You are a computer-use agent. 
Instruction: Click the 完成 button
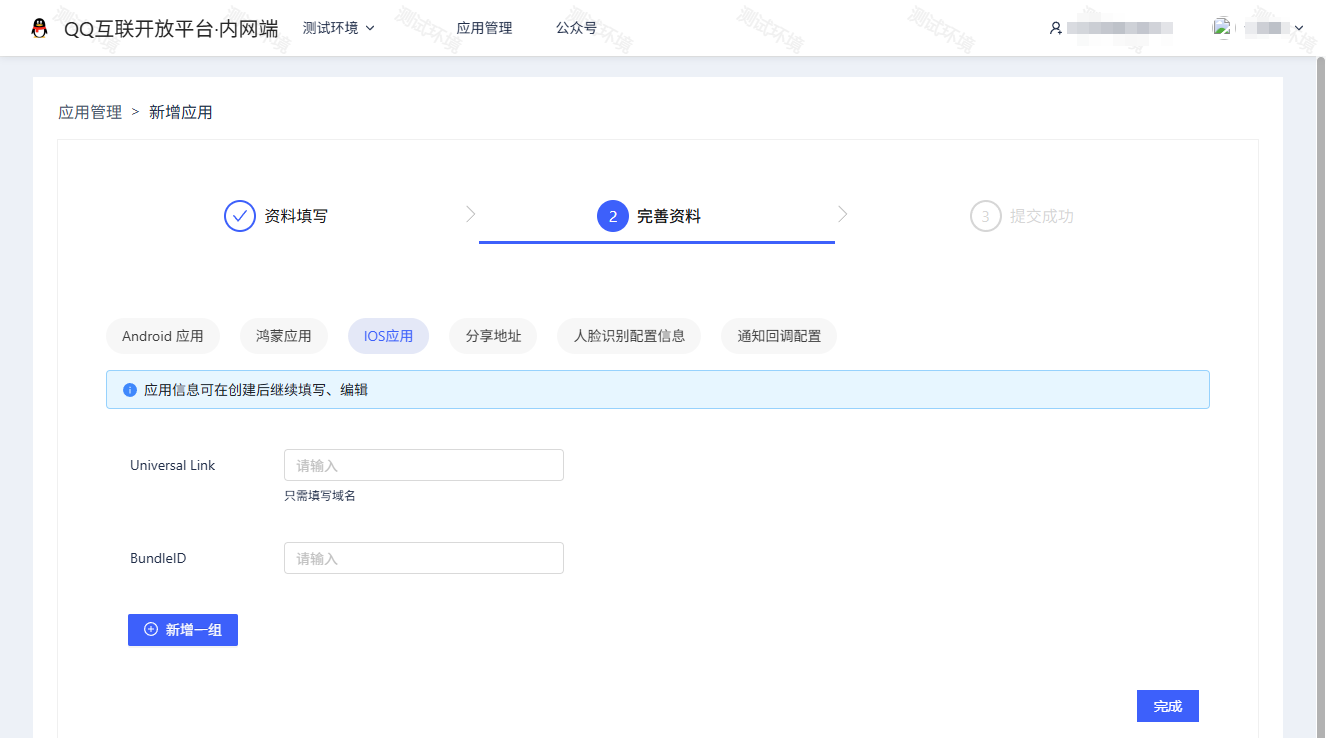click(1168, 706)
